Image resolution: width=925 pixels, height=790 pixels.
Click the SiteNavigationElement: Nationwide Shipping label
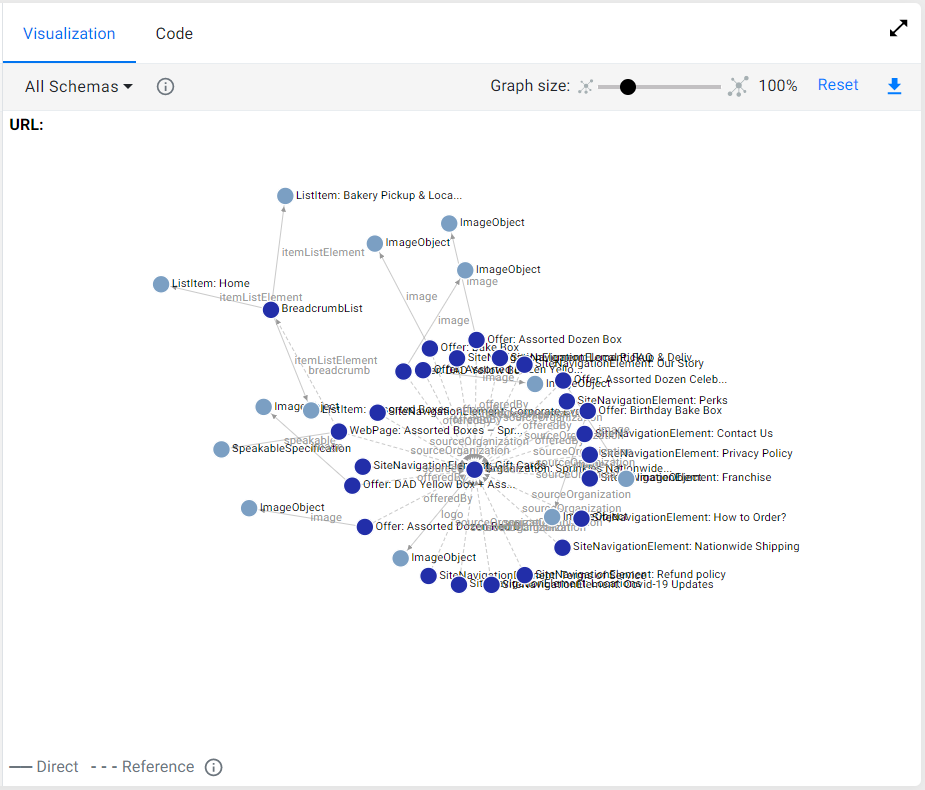click(686, 546)
